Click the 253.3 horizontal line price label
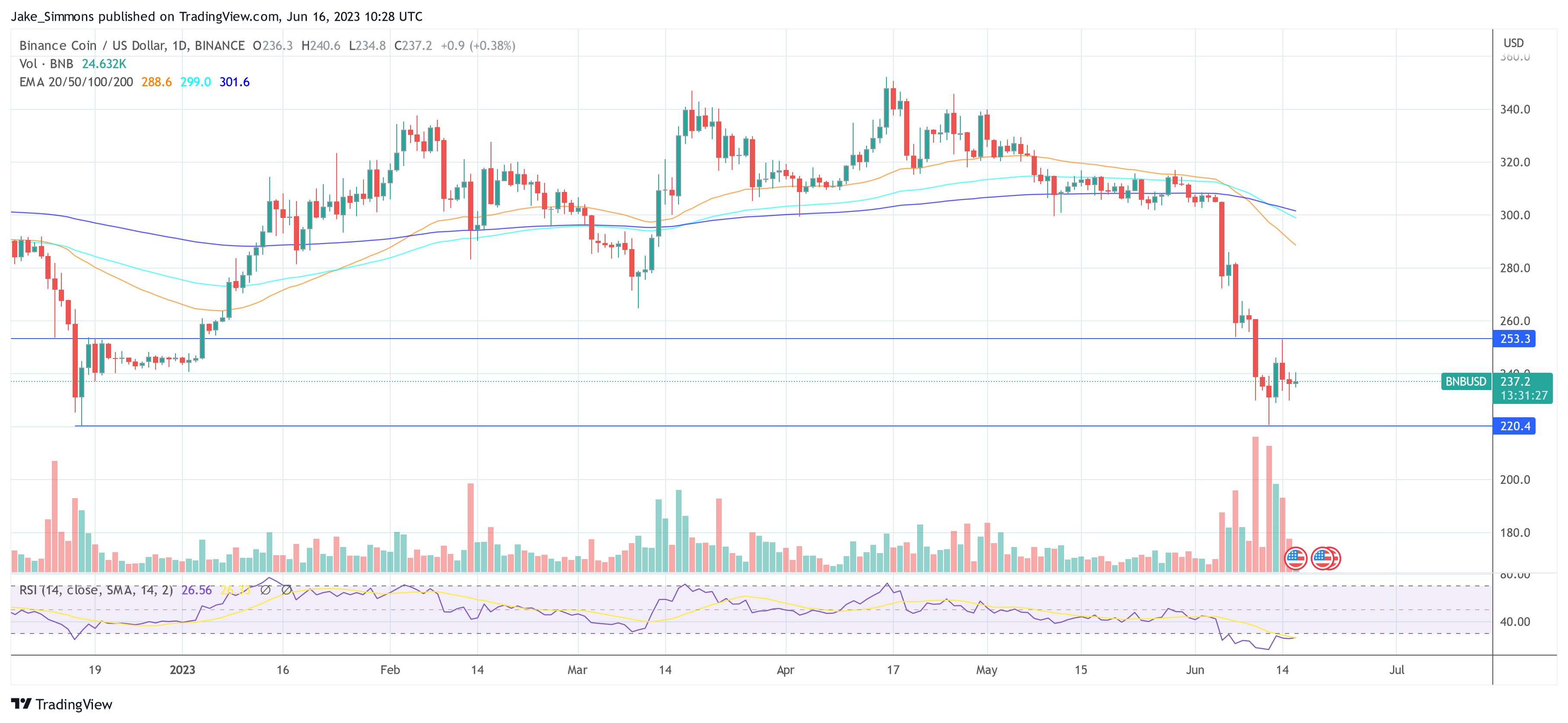Screen dimensions: 1568x723 click(1514, 339)
